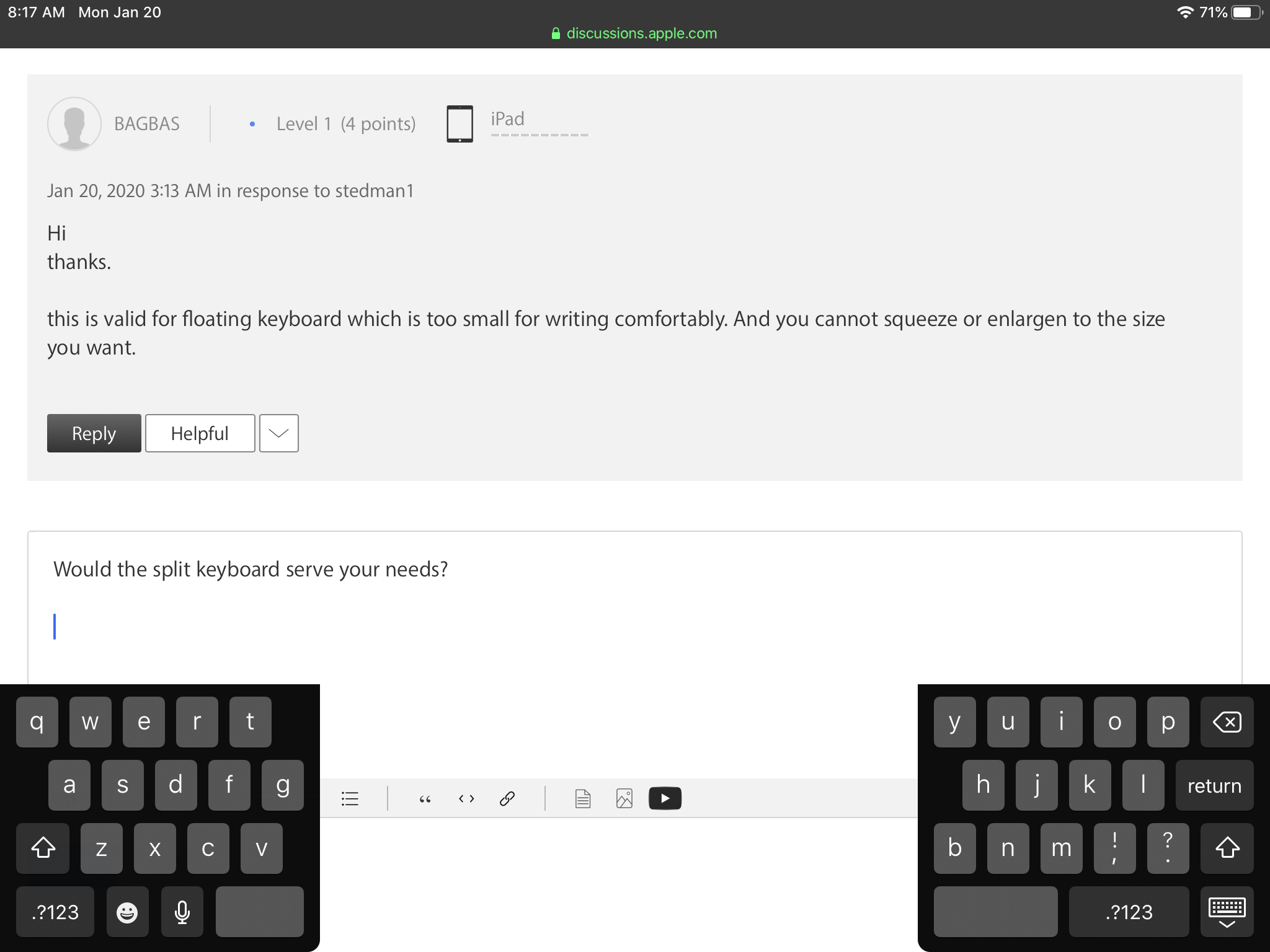Open the iPad device info link

(x=508, y=119)
